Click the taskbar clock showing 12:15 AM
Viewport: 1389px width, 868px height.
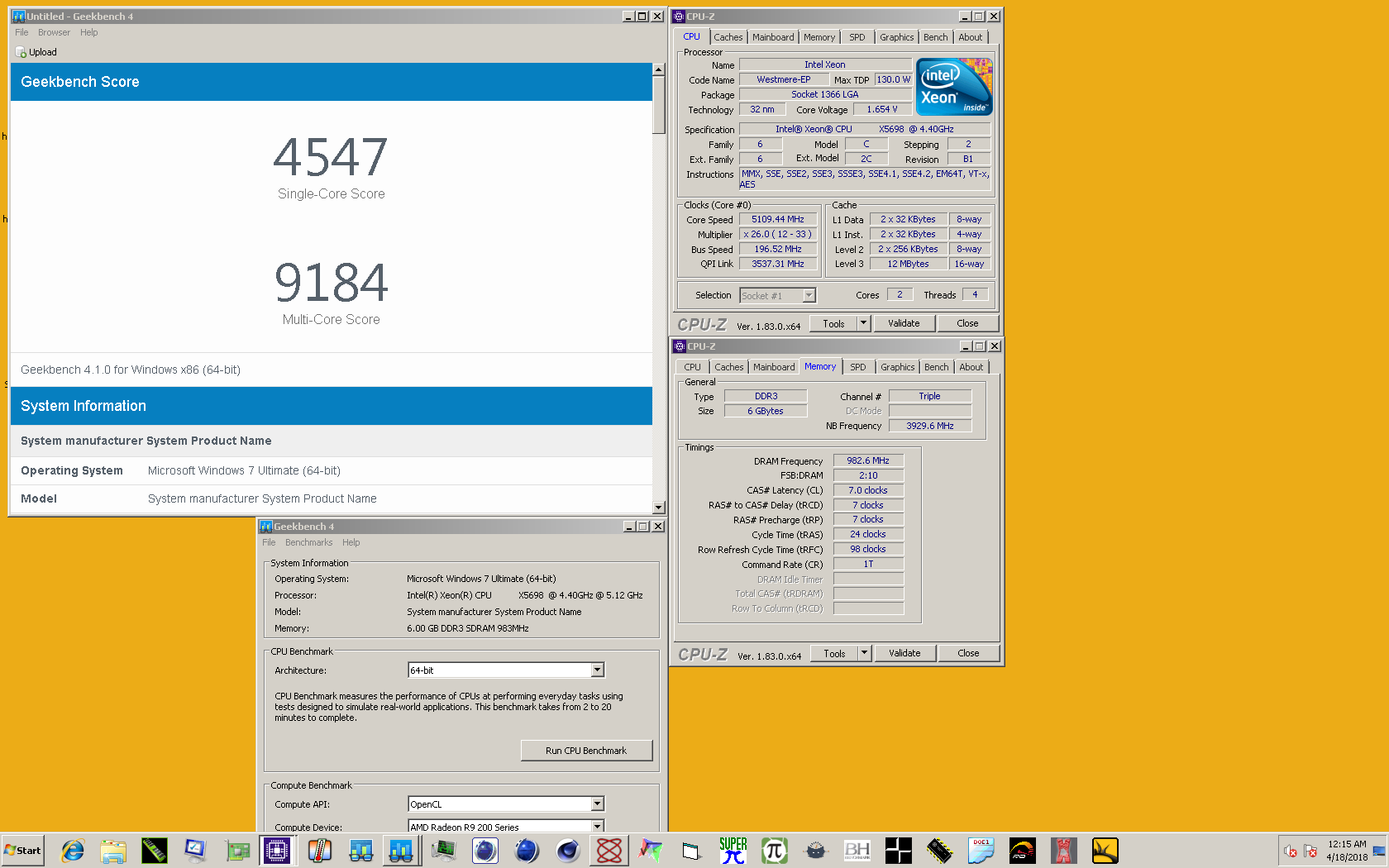[x=1347, y=851]
